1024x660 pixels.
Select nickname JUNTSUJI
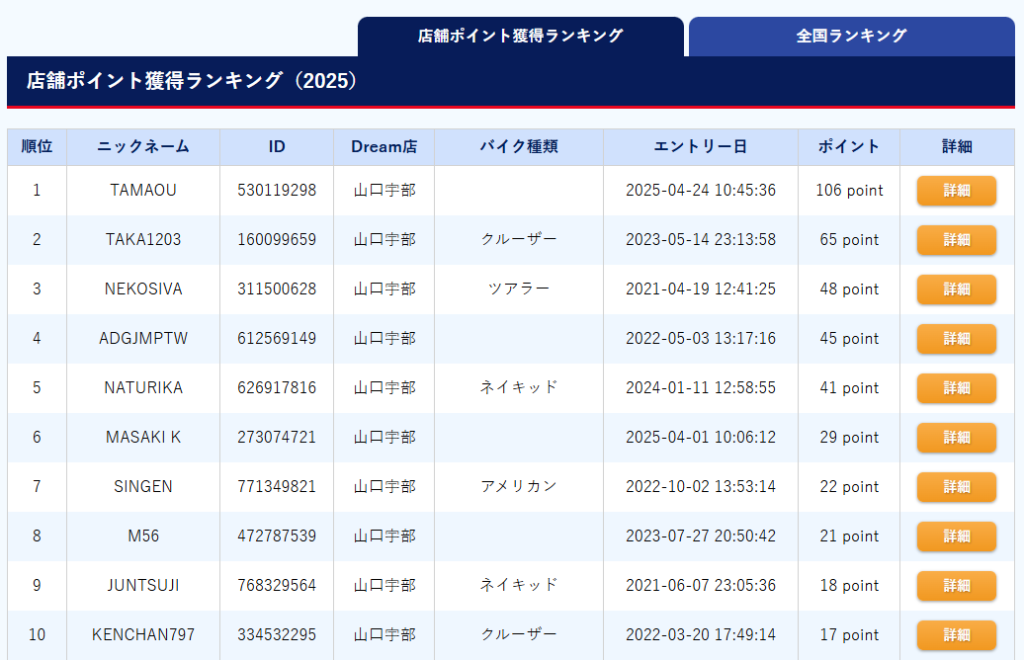tap(143, 585)
